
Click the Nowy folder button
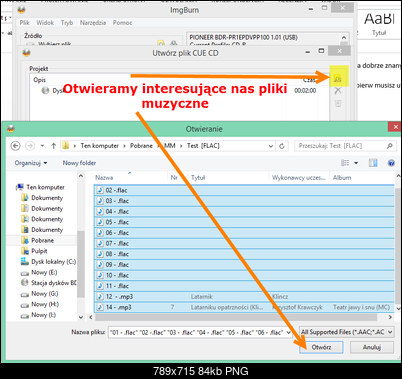tap(79, 163)
